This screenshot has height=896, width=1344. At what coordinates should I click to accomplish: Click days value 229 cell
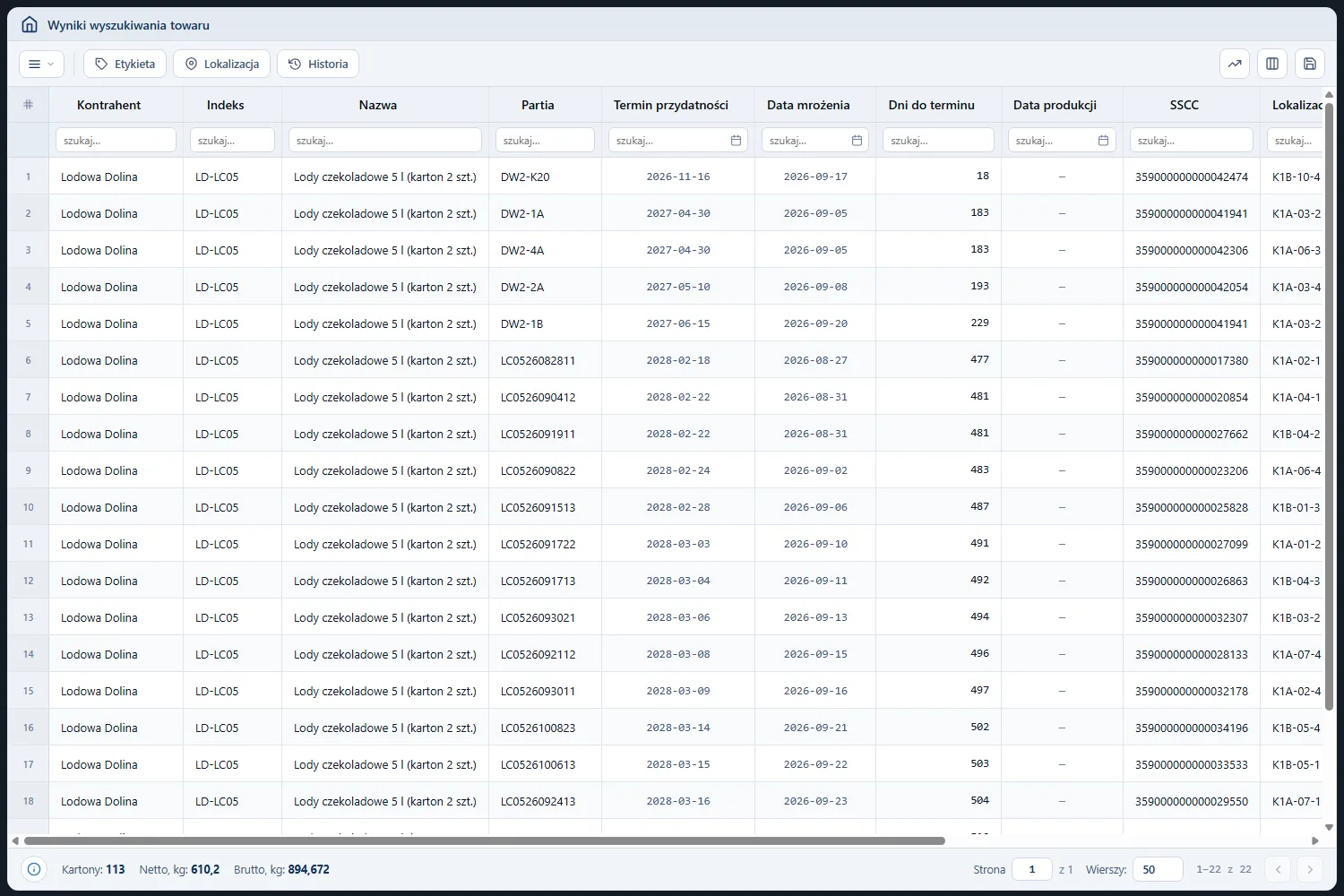click(x=938, y=323)
